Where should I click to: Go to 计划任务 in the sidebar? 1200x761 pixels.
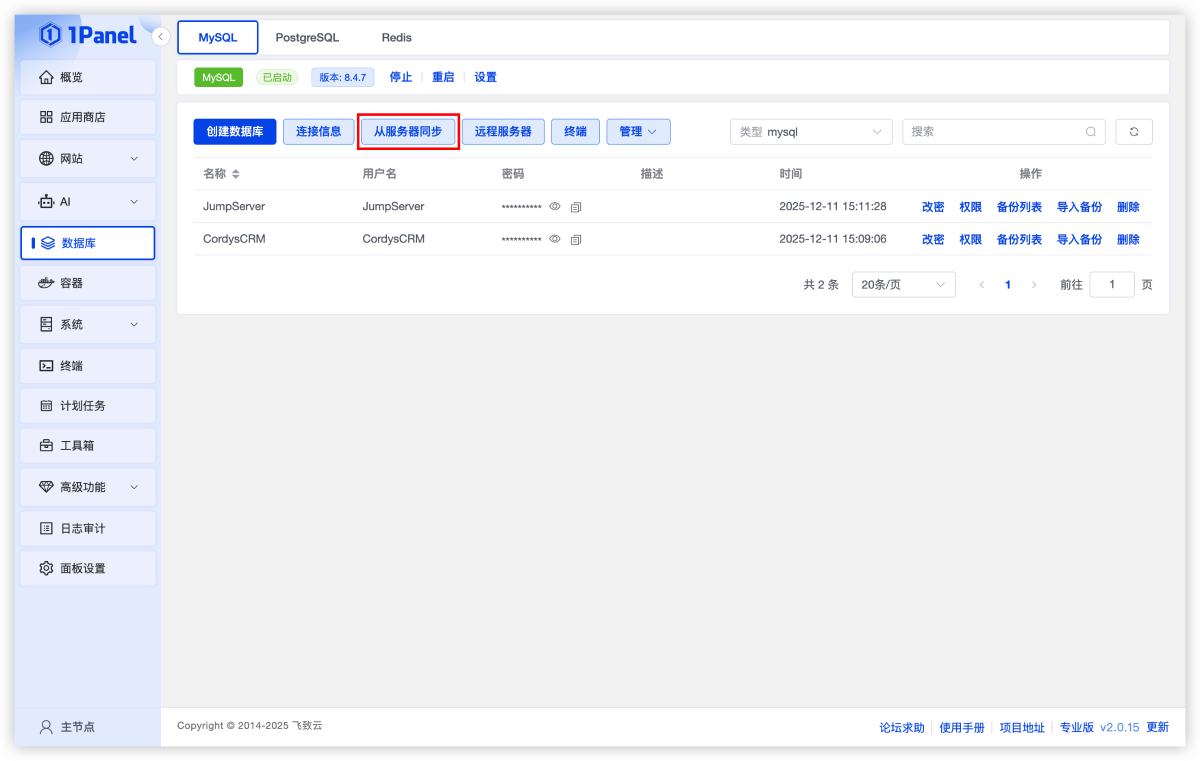87,405
